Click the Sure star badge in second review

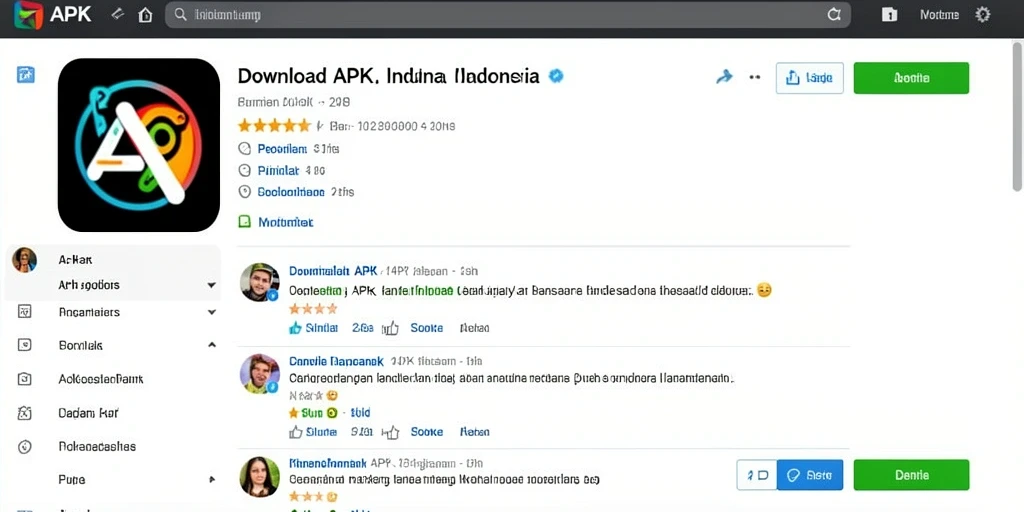click(313, 413)
